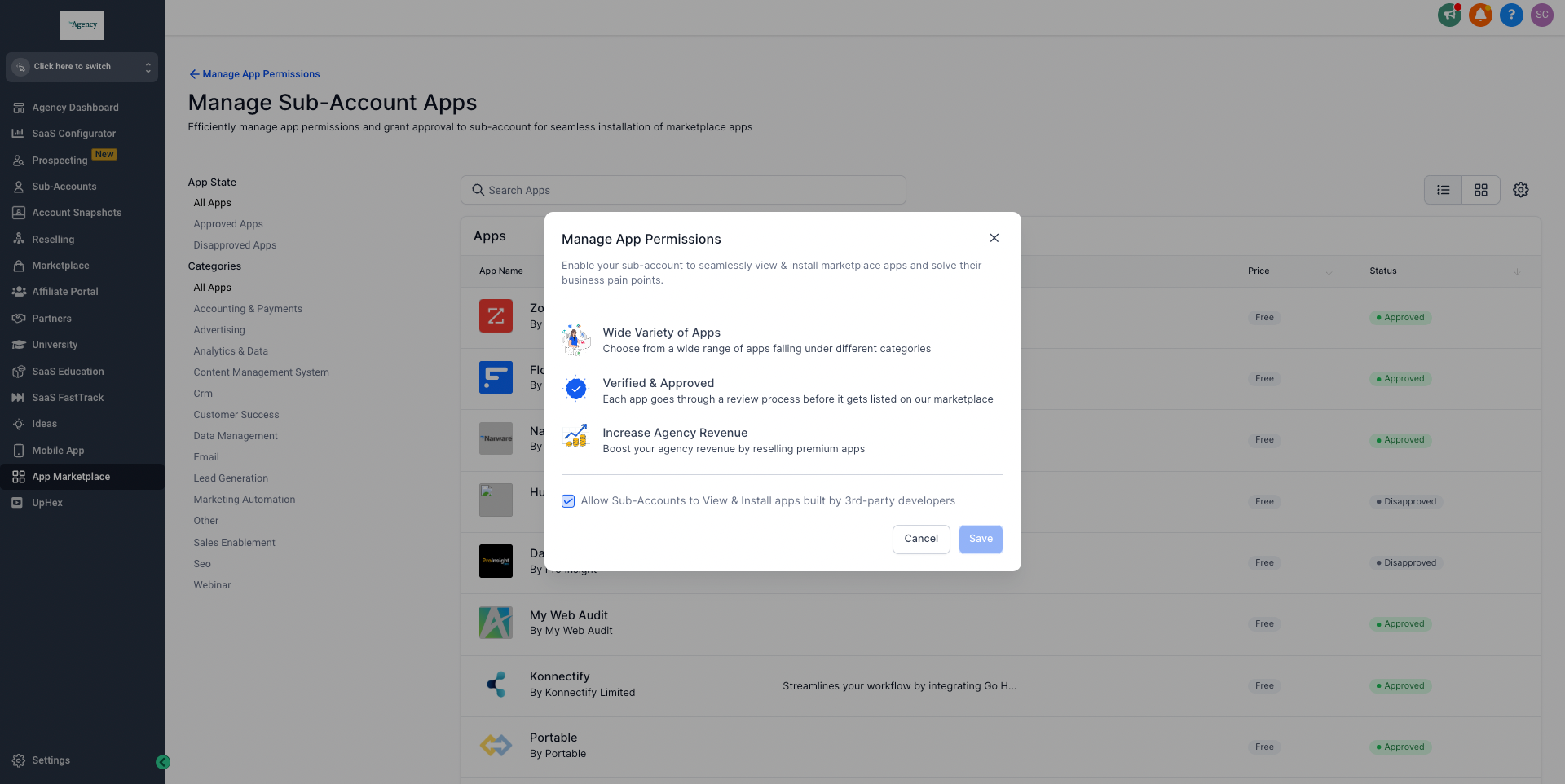Focus the Search Apps field

point(683,190)
